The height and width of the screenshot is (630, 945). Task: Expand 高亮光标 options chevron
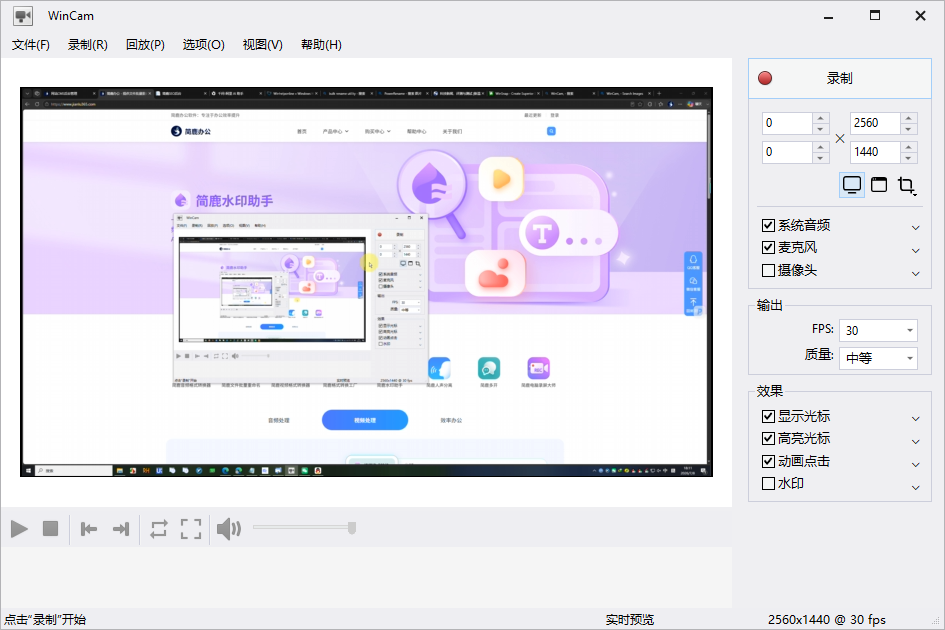click(915, 441)
